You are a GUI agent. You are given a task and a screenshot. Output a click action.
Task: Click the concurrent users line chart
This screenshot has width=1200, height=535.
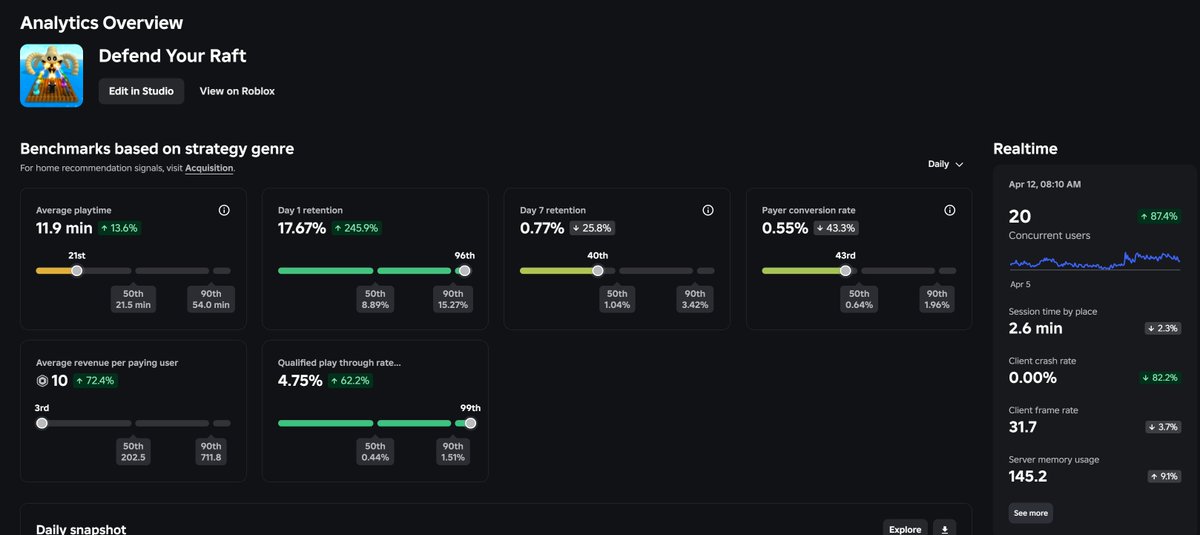click(x=1094, y=260)
